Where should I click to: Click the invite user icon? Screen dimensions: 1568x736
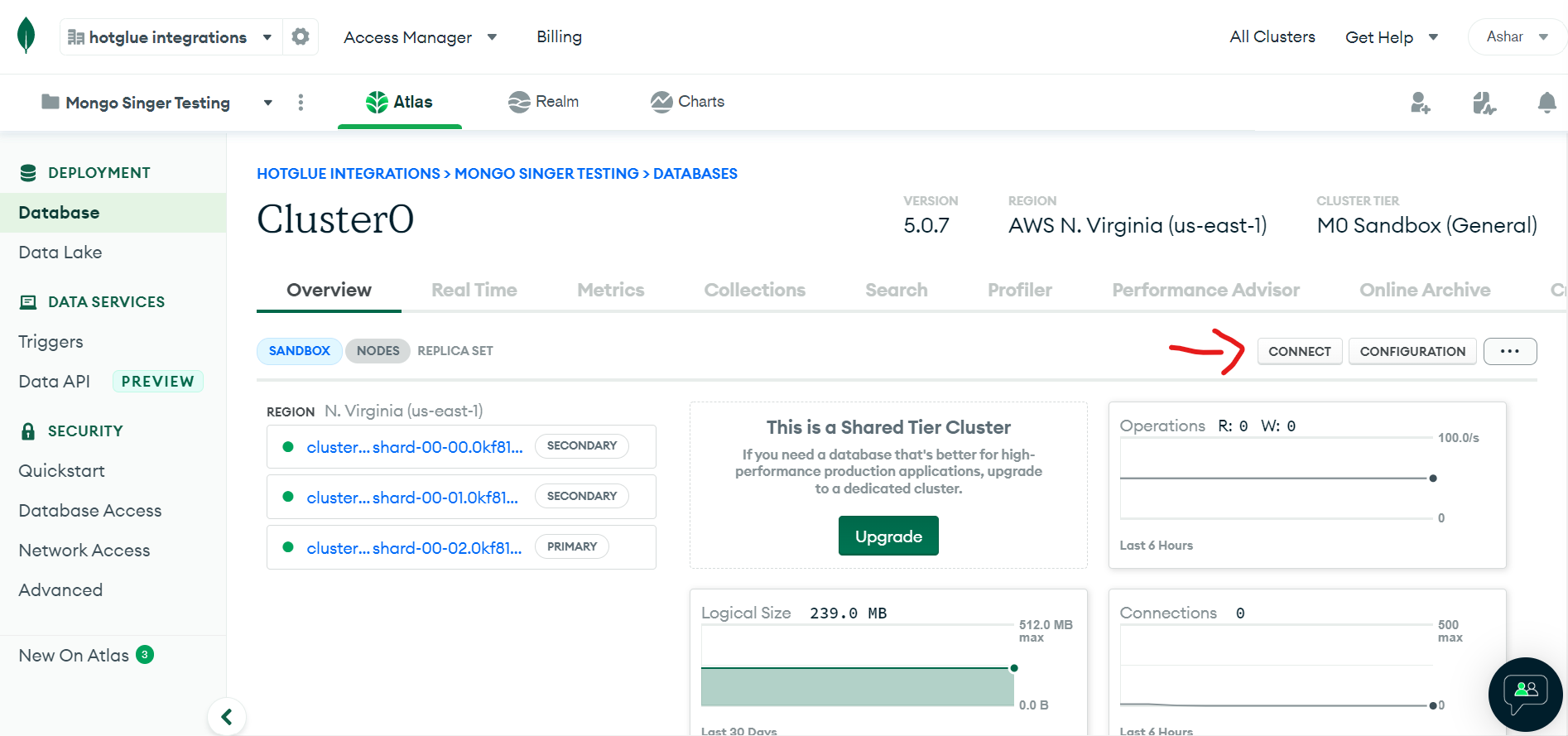point(1420,103)
